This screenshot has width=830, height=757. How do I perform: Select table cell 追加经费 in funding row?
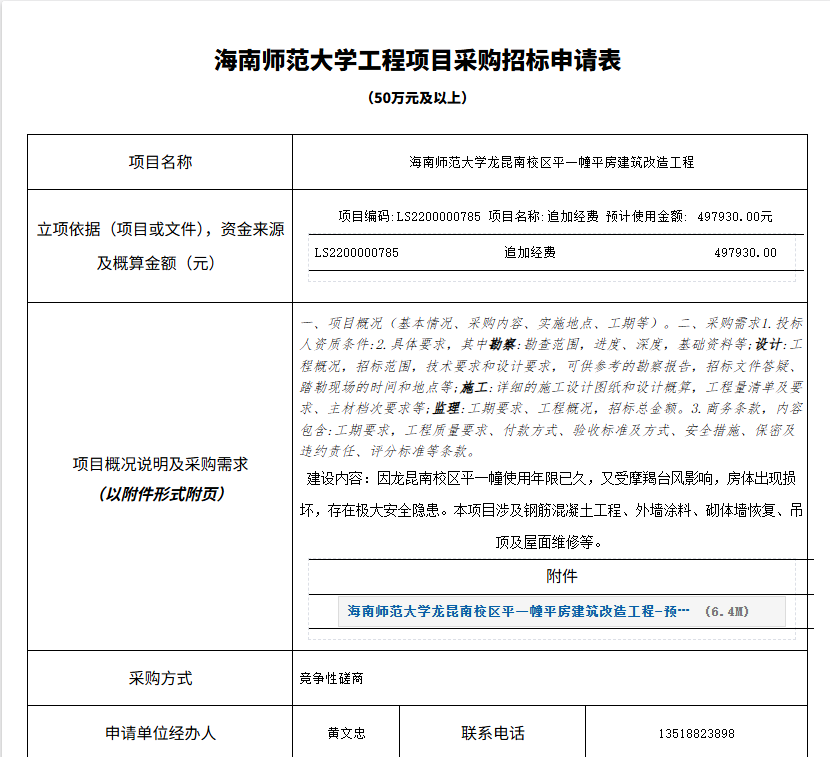pyautogui.click(x=530, y=253)
